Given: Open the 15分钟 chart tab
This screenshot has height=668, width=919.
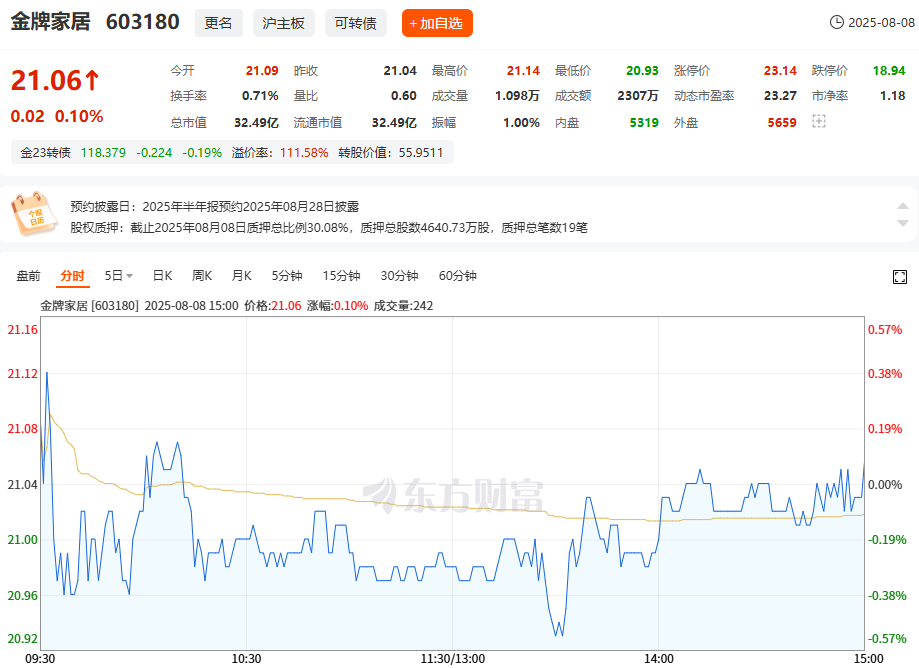Looking at the screenshot, I should tap(341, 275).
